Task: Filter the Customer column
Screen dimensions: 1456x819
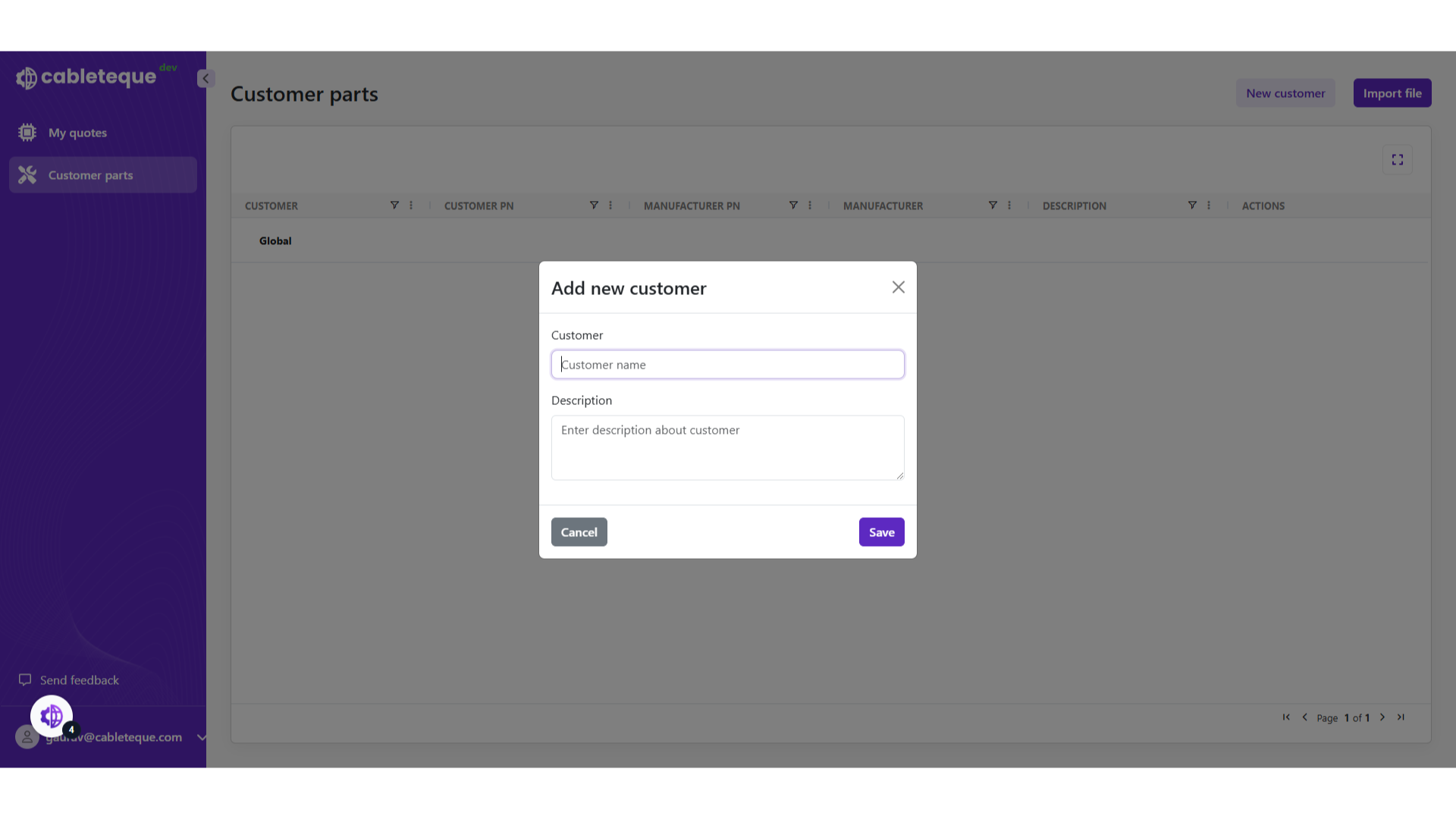Action: coord(394,205)
